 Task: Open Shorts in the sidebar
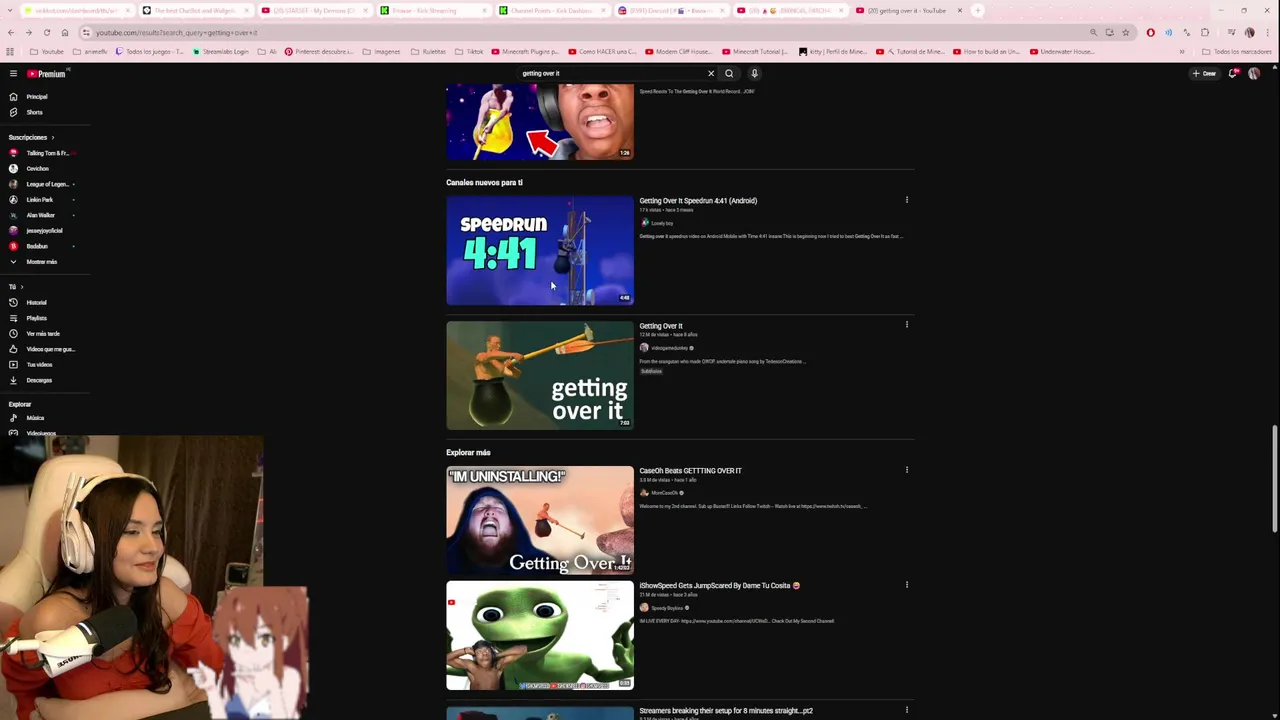34,112
